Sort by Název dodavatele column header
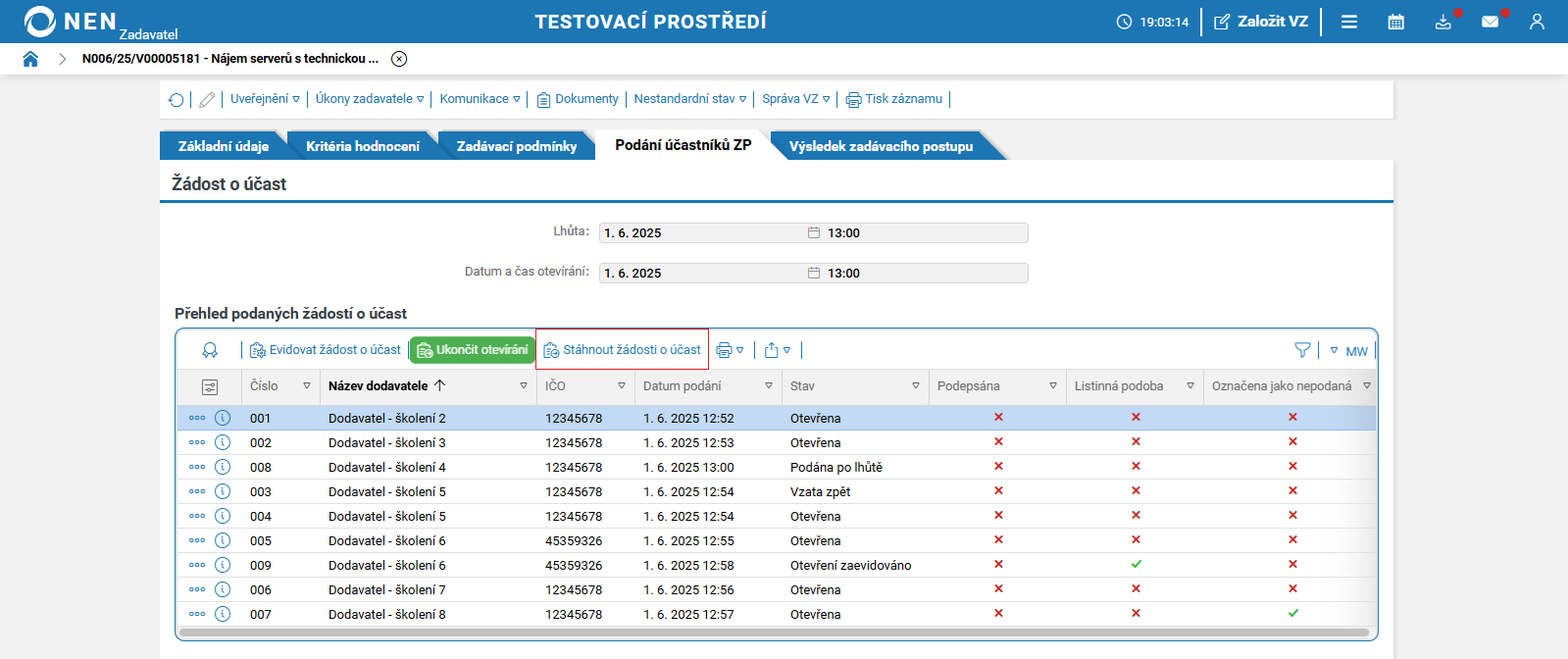The image size is (1568, 659). [x=379, y=386]
